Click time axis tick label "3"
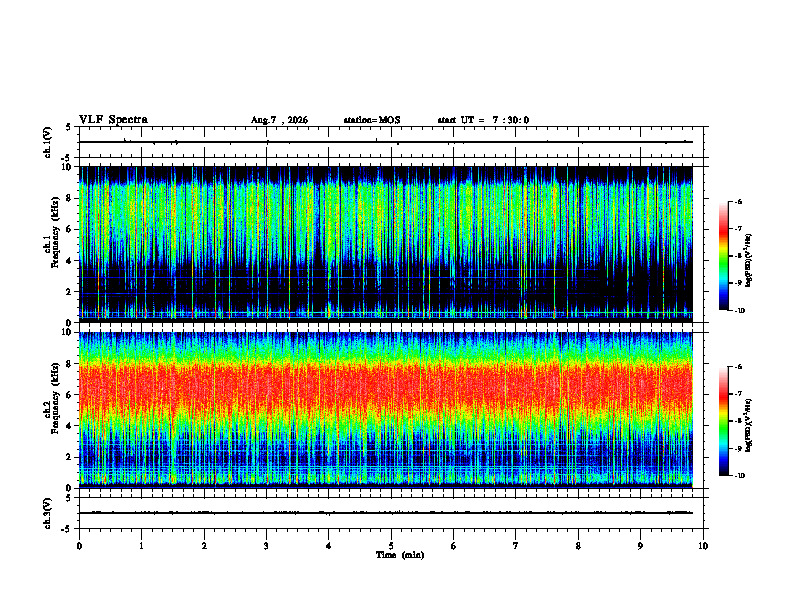This screenshot has width=792, height=612. point(266,546)
